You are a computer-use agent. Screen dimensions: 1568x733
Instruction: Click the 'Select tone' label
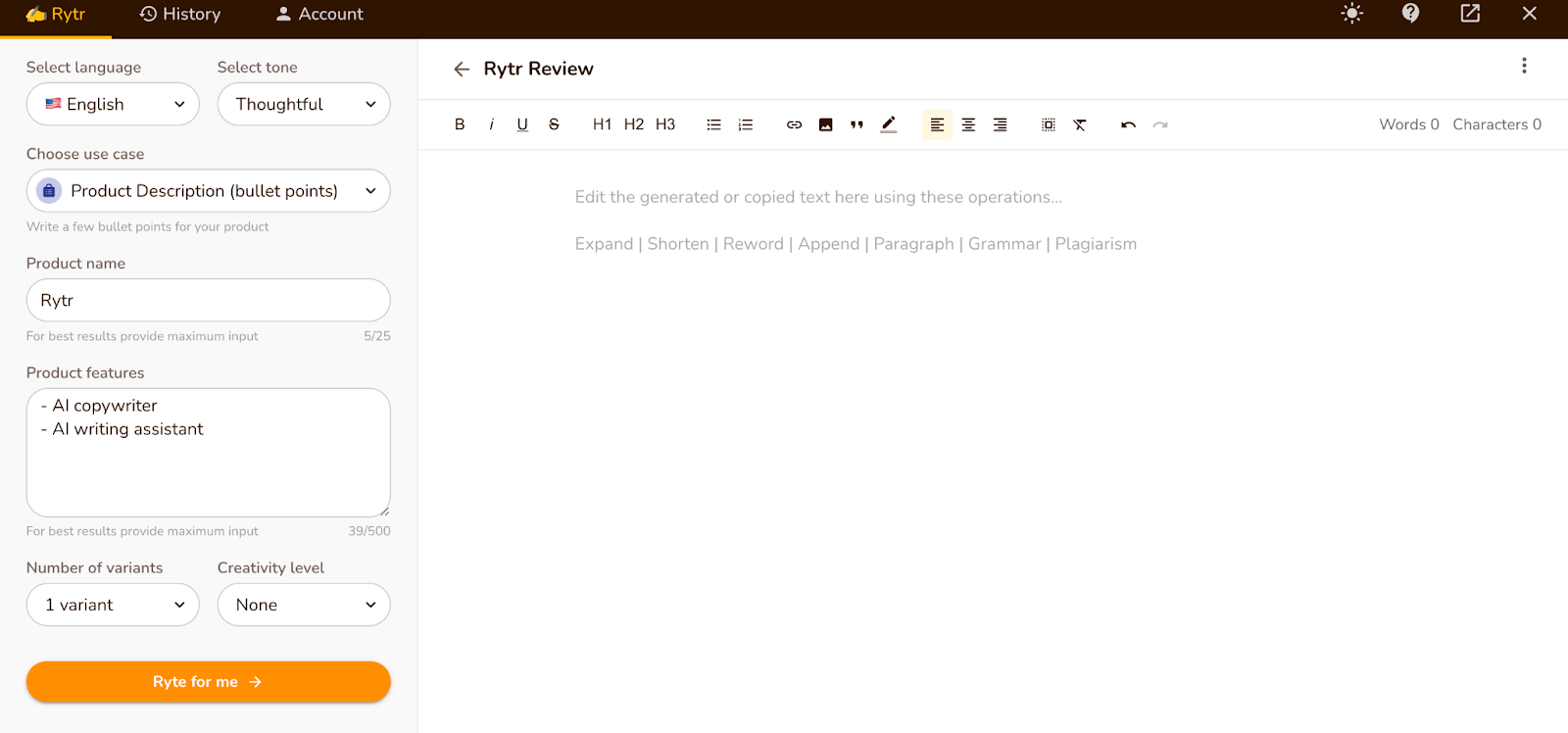[x=258, y=67]
